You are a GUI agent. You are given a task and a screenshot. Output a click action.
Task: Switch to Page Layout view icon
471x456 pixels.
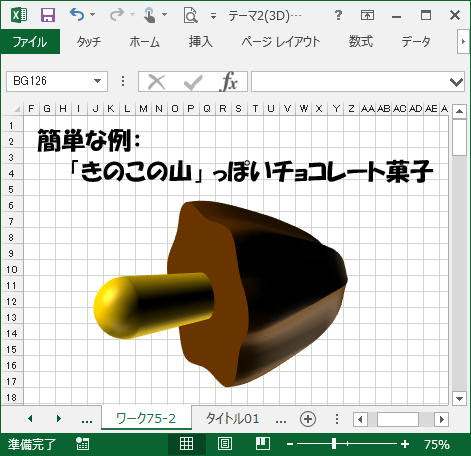click(x=225, y=444)
